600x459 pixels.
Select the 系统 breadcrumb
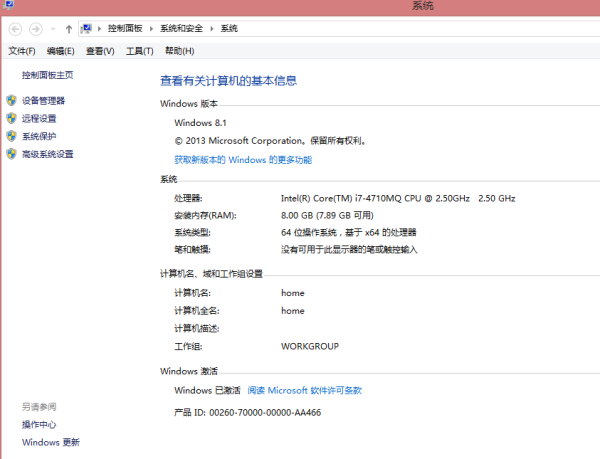tap(229, 28)
